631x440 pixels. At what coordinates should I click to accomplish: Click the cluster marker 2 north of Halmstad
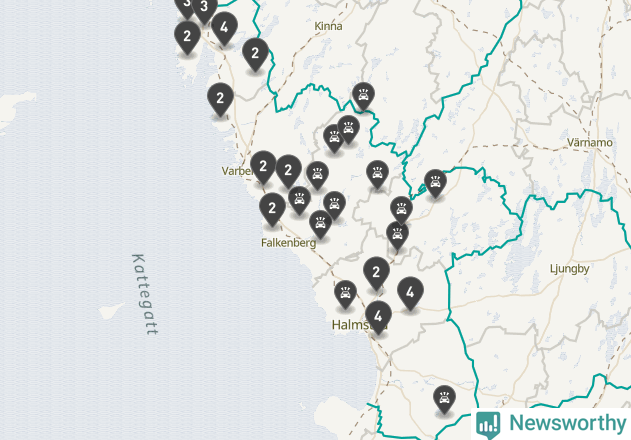point(376,273)
